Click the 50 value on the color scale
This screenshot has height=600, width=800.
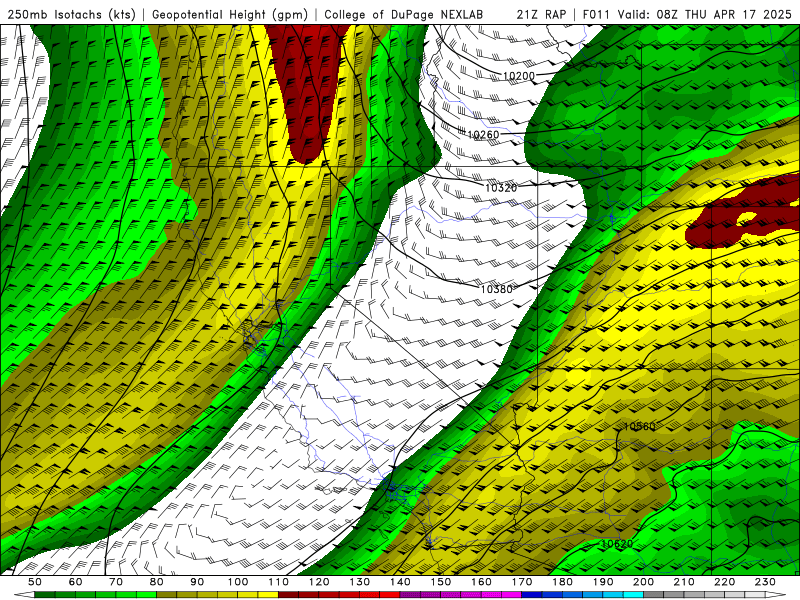[35, 582]
